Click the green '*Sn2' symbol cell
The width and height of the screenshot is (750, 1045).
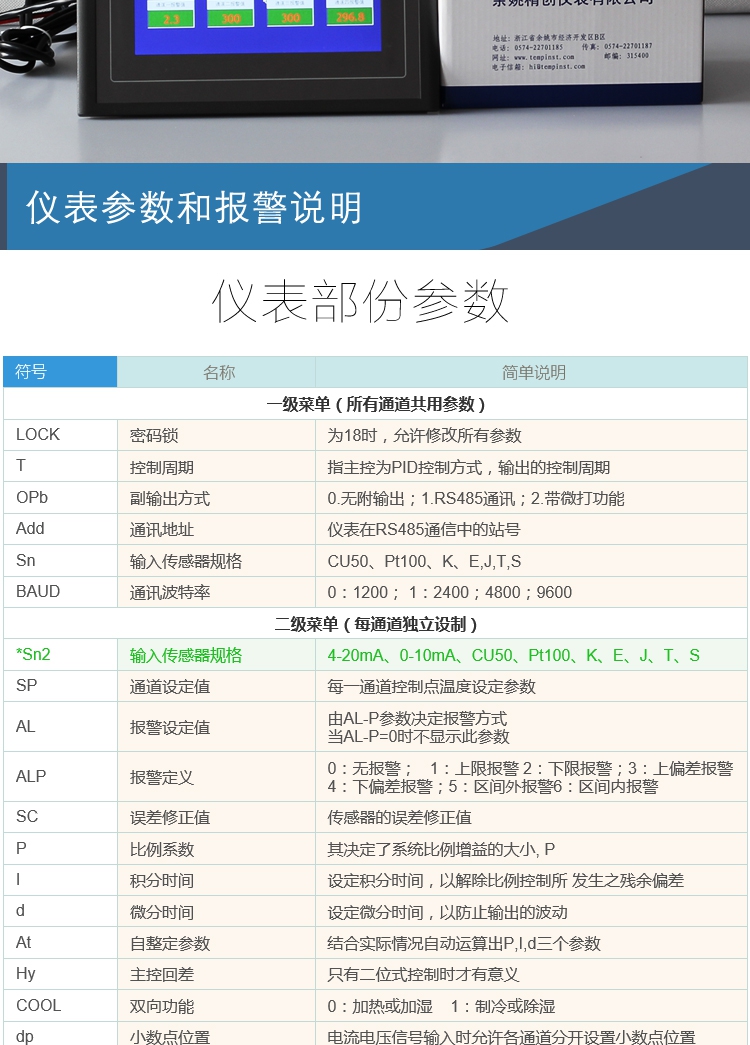60,655
